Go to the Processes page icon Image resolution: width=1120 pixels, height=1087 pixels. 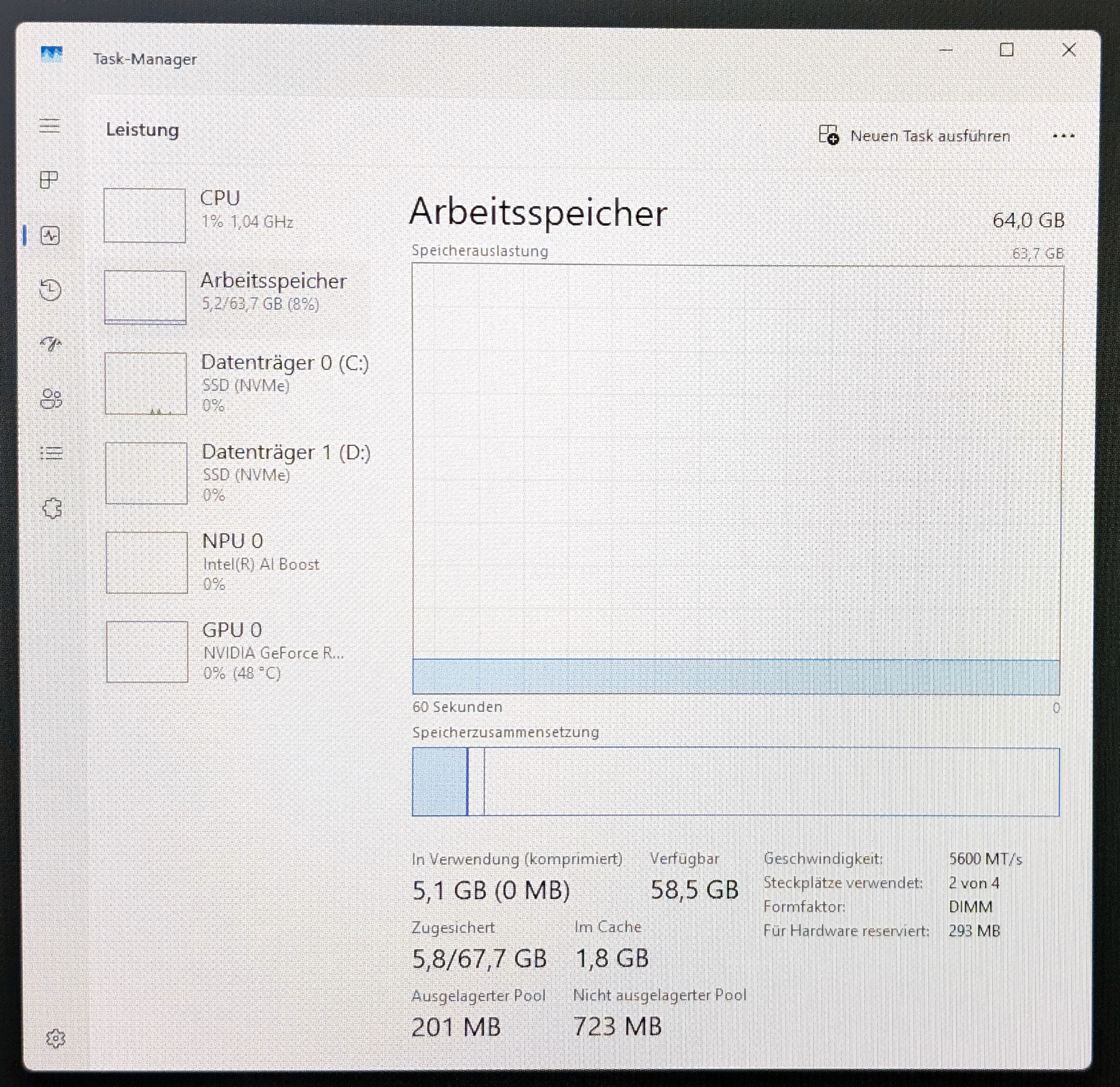pyautogui.click(x=49, y=180)
